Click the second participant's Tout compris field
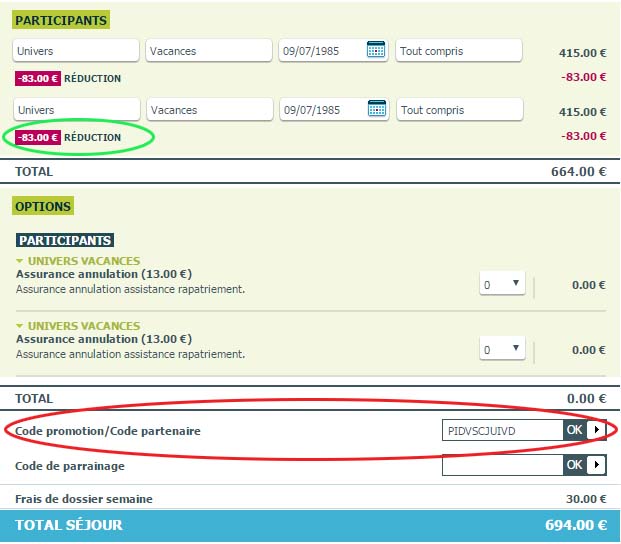Viewport: 621px width, 544px height. [x=459, y=110]
